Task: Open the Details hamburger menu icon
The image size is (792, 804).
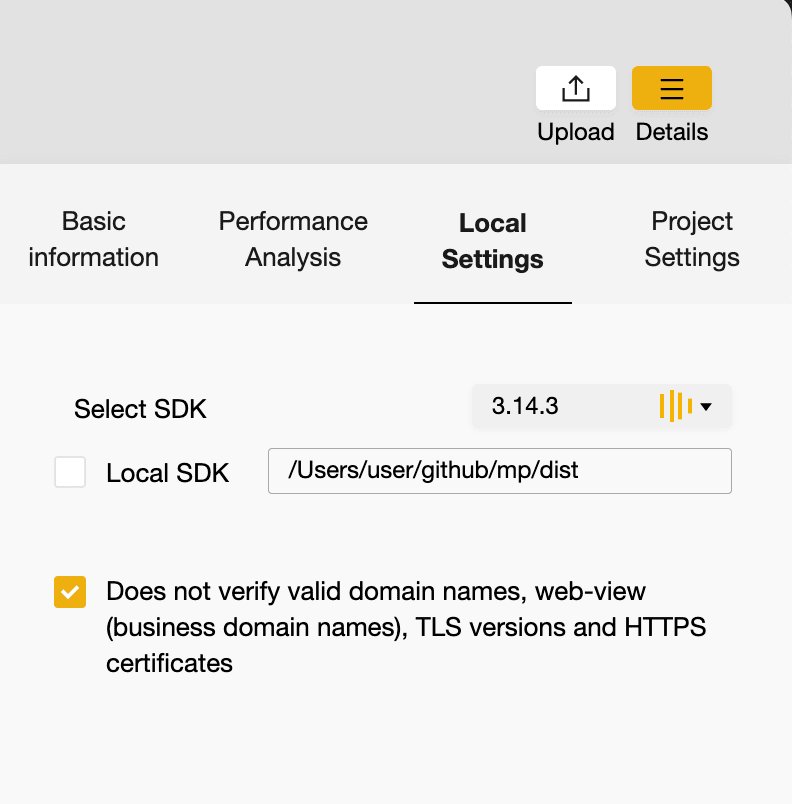Action: point(672,88)
